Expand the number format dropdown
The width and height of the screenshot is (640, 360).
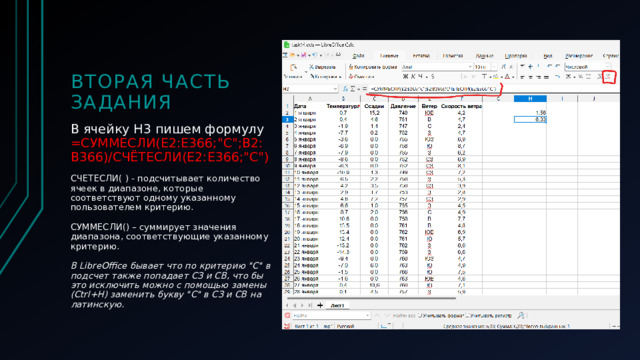click(x=608, y=67)
